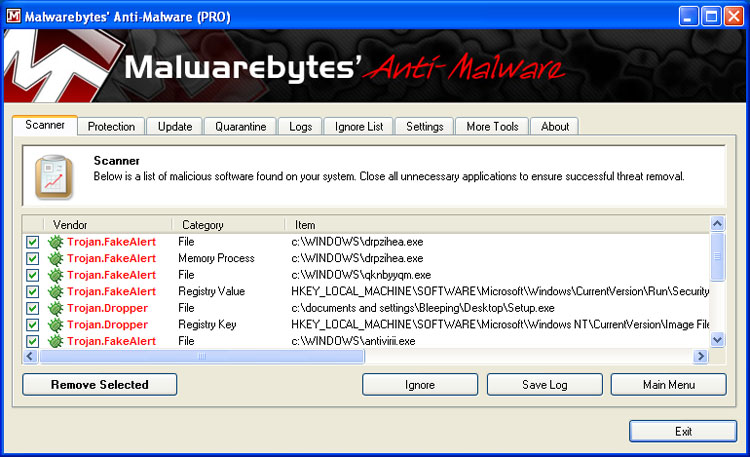The width and height of the screenshot is (750, 457).
Task: Click the results list scroll up arrow
Action: tap(717, 224)
